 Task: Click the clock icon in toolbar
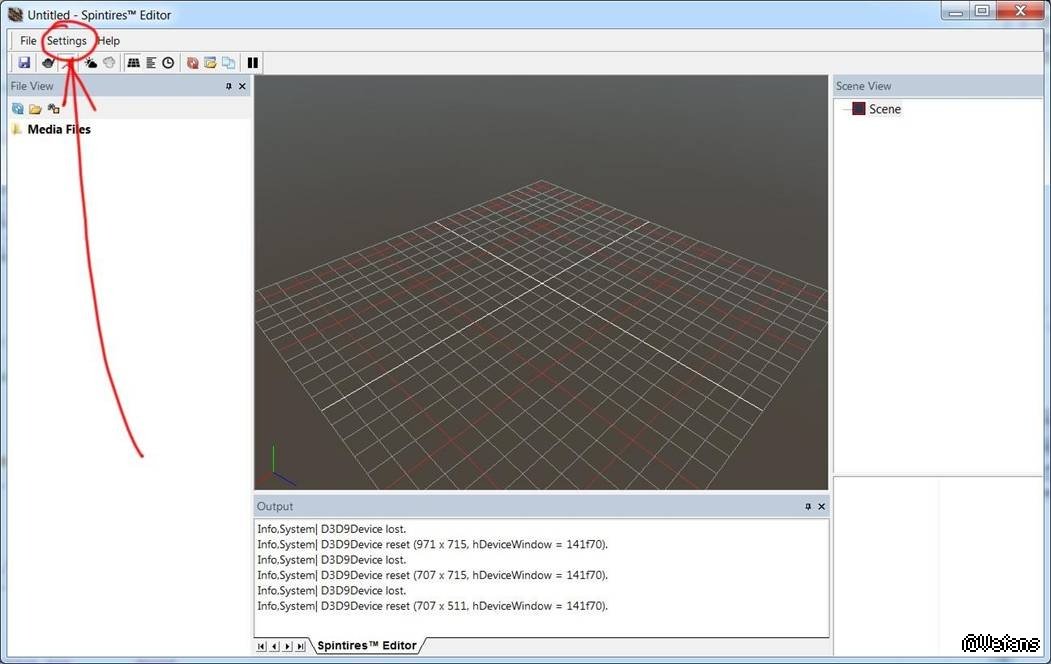pos(168,63)
